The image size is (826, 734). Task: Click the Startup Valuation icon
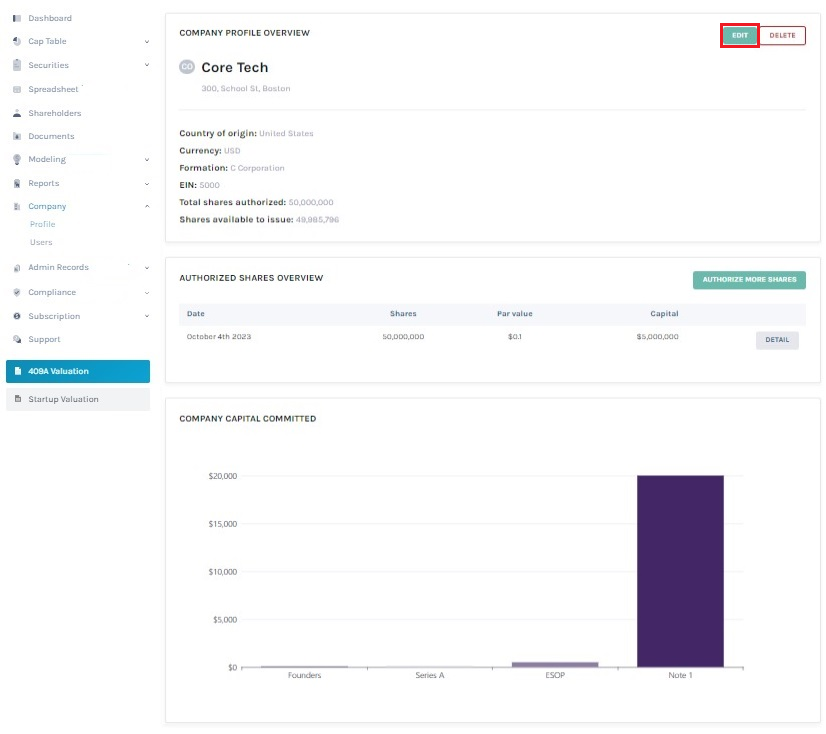(18, 399)
